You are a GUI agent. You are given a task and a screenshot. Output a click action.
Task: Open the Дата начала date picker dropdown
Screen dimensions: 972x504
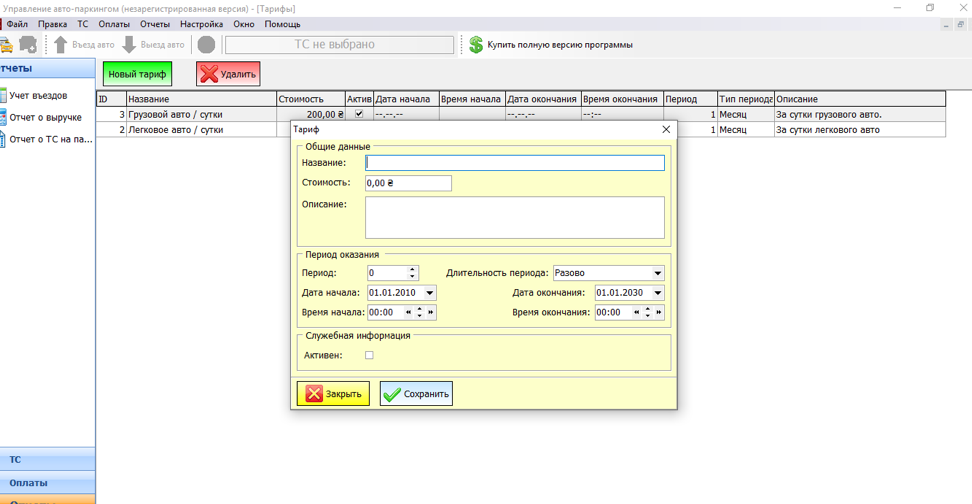point(430,293)
